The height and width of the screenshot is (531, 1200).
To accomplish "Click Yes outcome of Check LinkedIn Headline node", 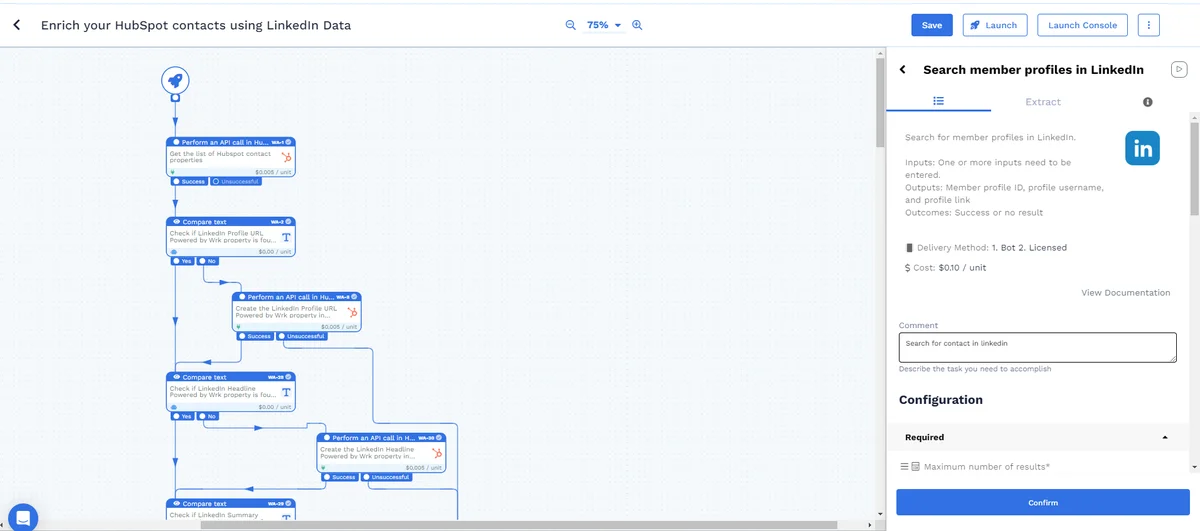I will pos(183,416).
